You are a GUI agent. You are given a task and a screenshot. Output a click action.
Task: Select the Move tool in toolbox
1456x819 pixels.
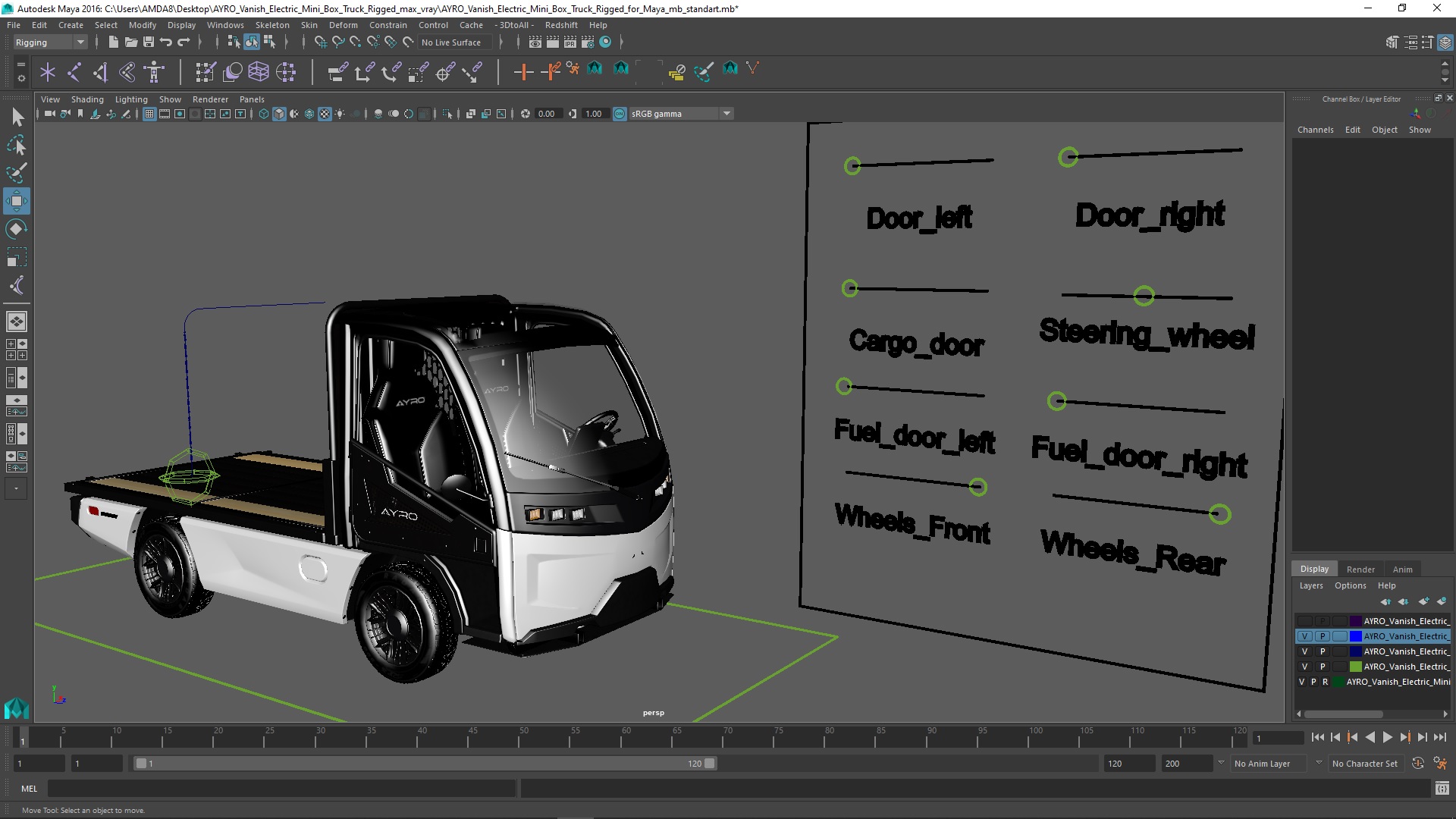(16, 201)
